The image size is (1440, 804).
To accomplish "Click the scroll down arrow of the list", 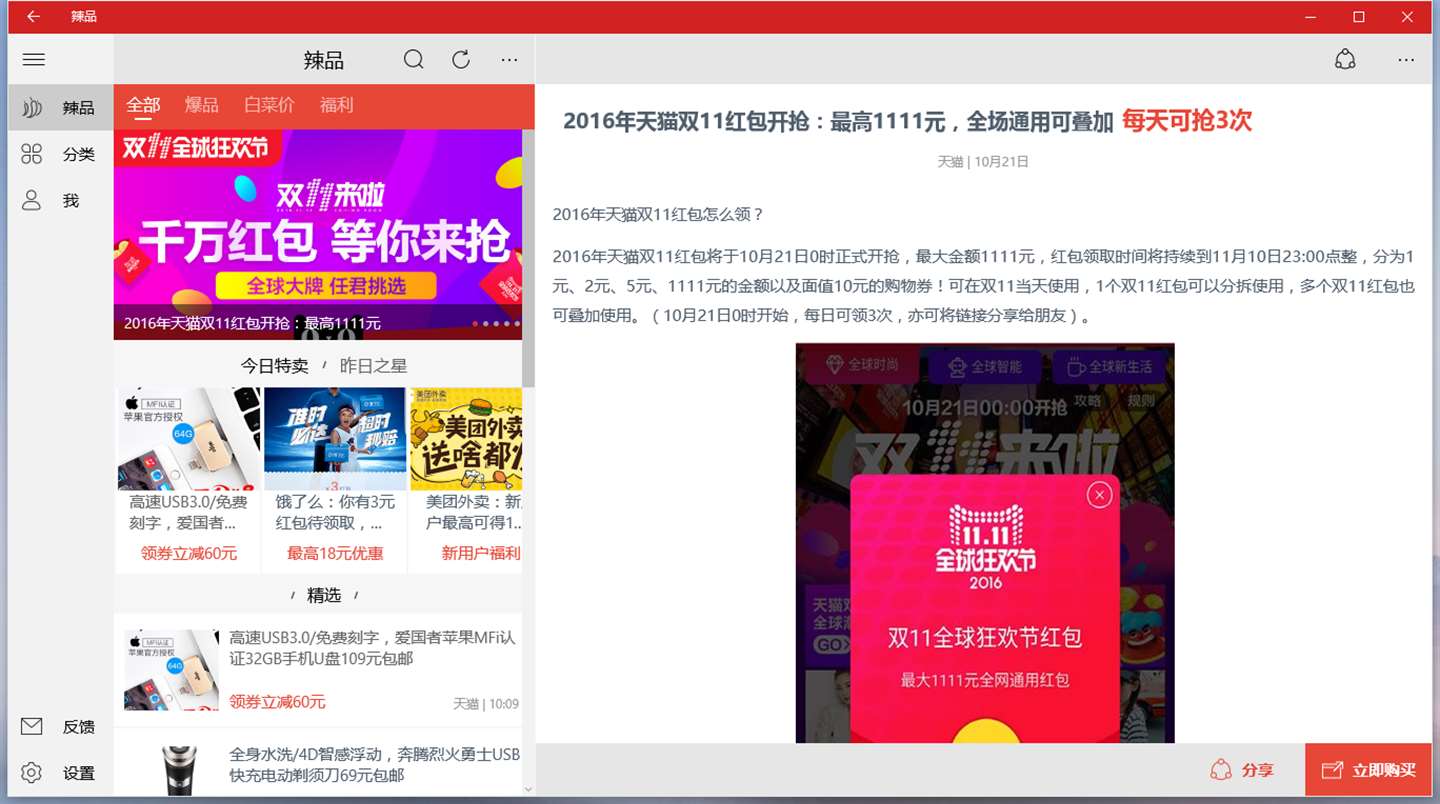I will pos(528,790).
